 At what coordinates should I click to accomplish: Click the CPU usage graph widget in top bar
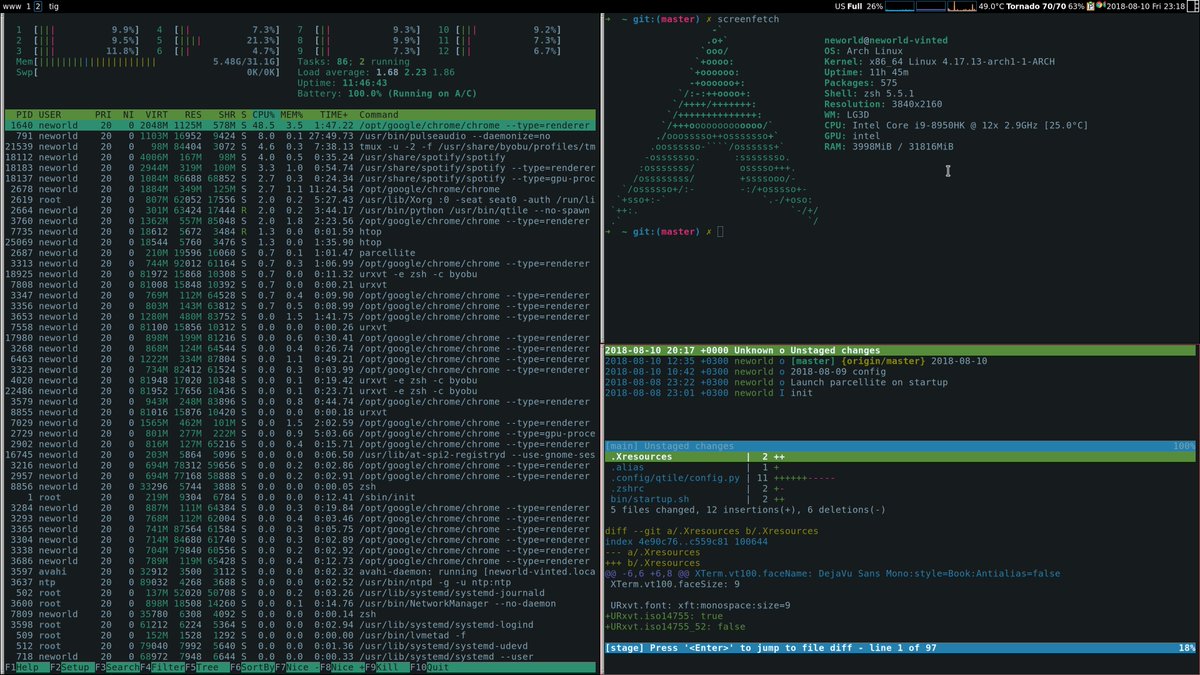click(900, 6)
